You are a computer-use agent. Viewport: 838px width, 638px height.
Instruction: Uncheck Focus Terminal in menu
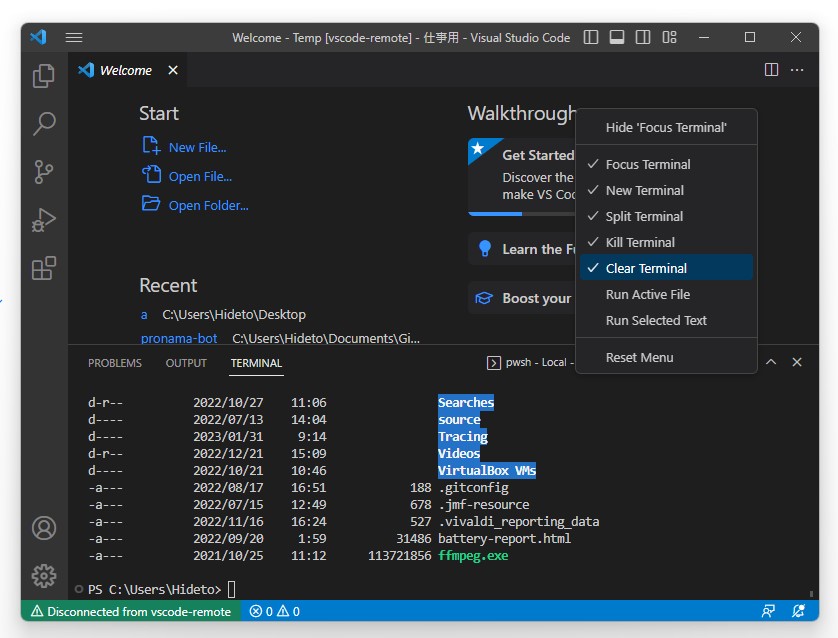click(x=666, y=165)
